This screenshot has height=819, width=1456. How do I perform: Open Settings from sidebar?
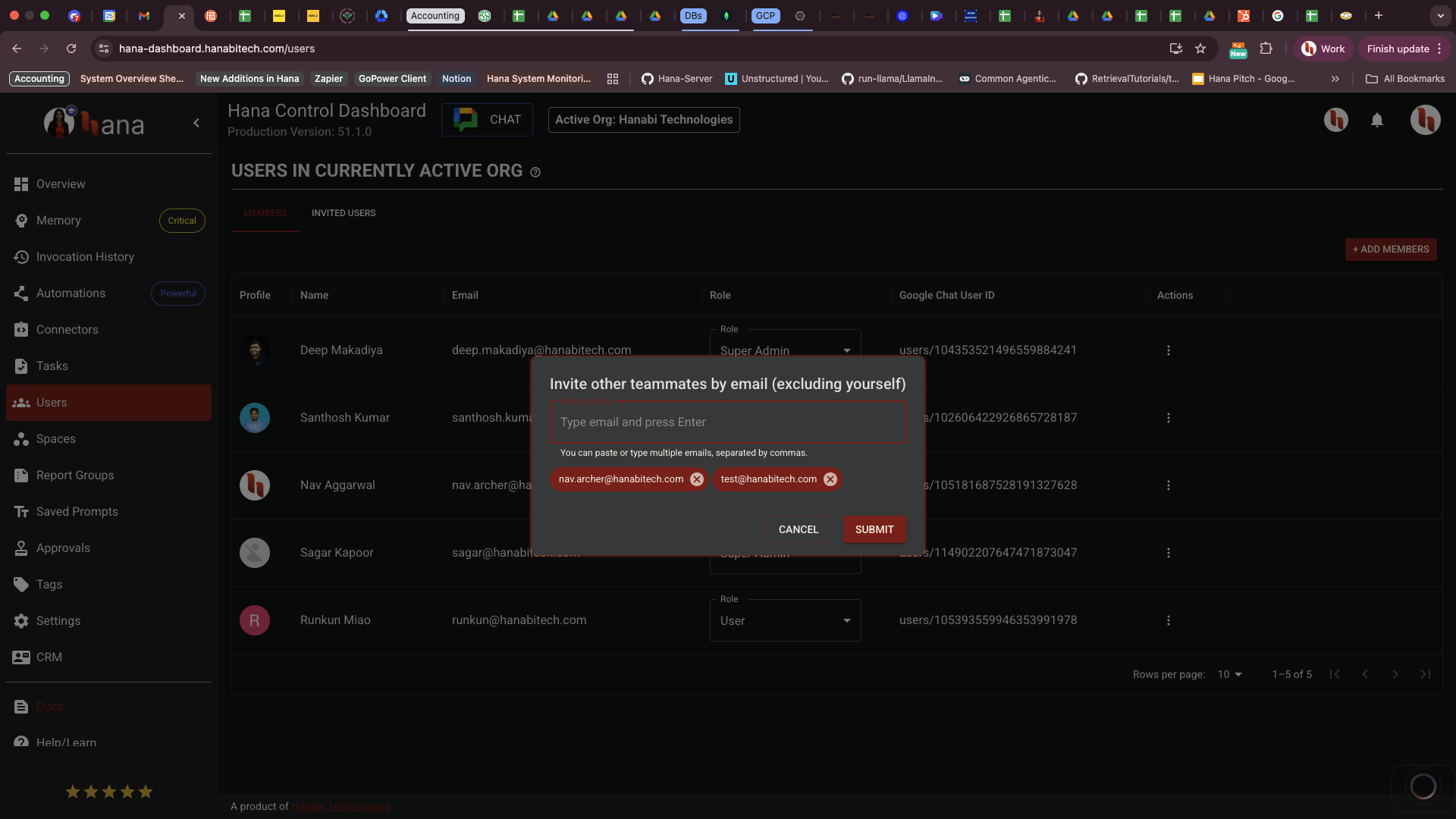(108, 621)
